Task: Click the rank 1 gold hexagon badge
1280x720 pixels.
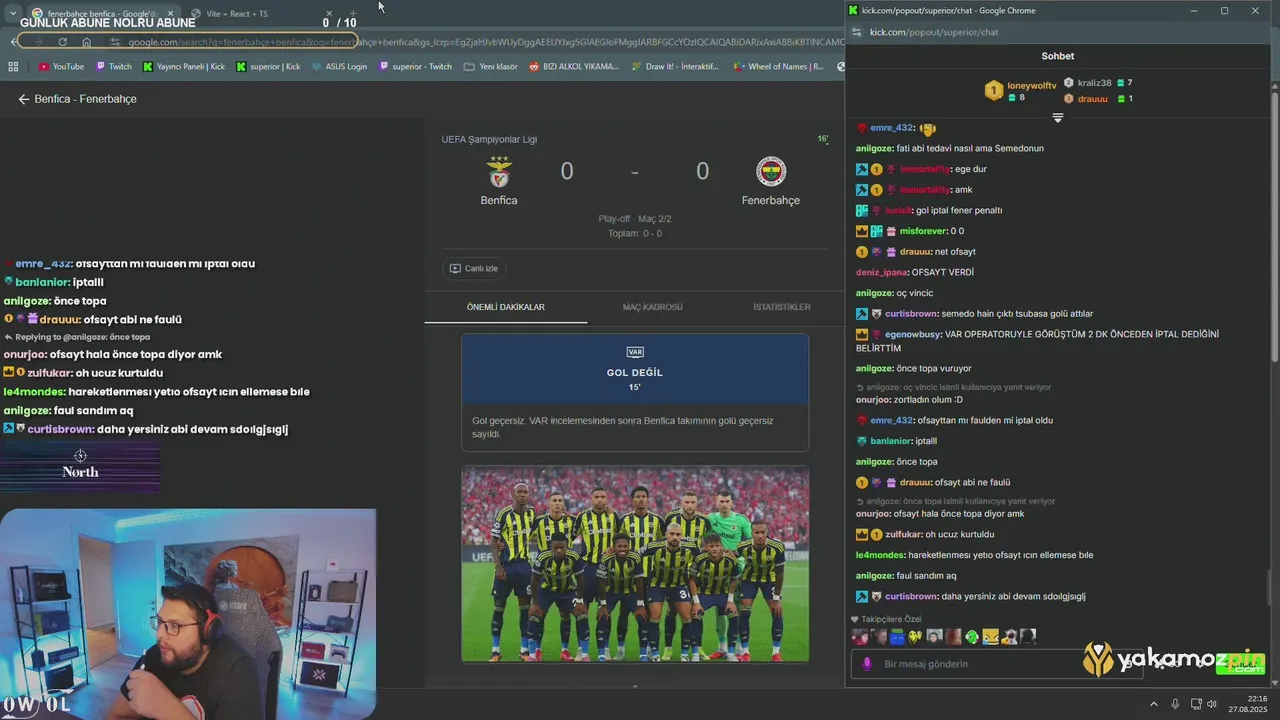Action: coord(993,91)
